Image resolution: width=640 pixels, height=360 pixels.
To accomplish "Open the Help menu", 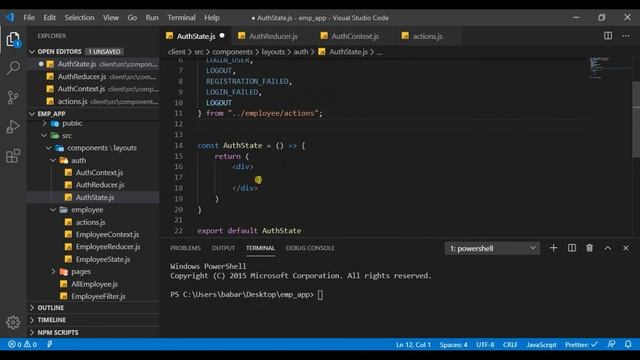I will click(212, 18).
